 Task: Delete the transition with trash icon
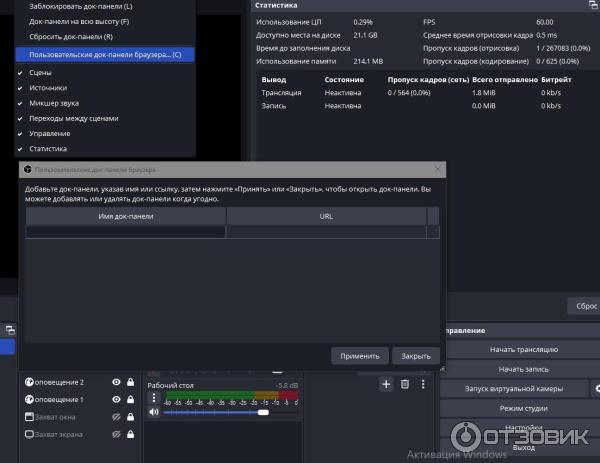coord(405,384)
